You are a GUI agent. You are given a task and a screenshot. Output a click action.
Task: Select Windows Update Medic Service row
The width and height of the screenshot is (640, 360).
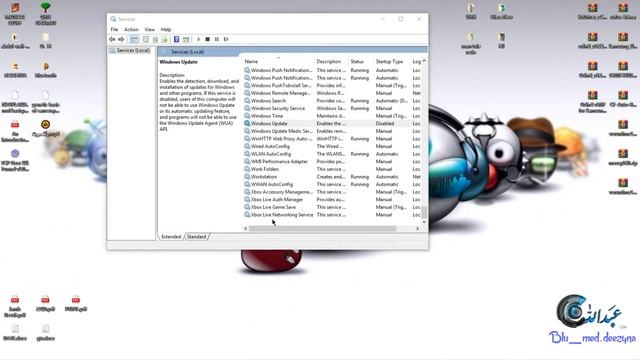(332, 131)
